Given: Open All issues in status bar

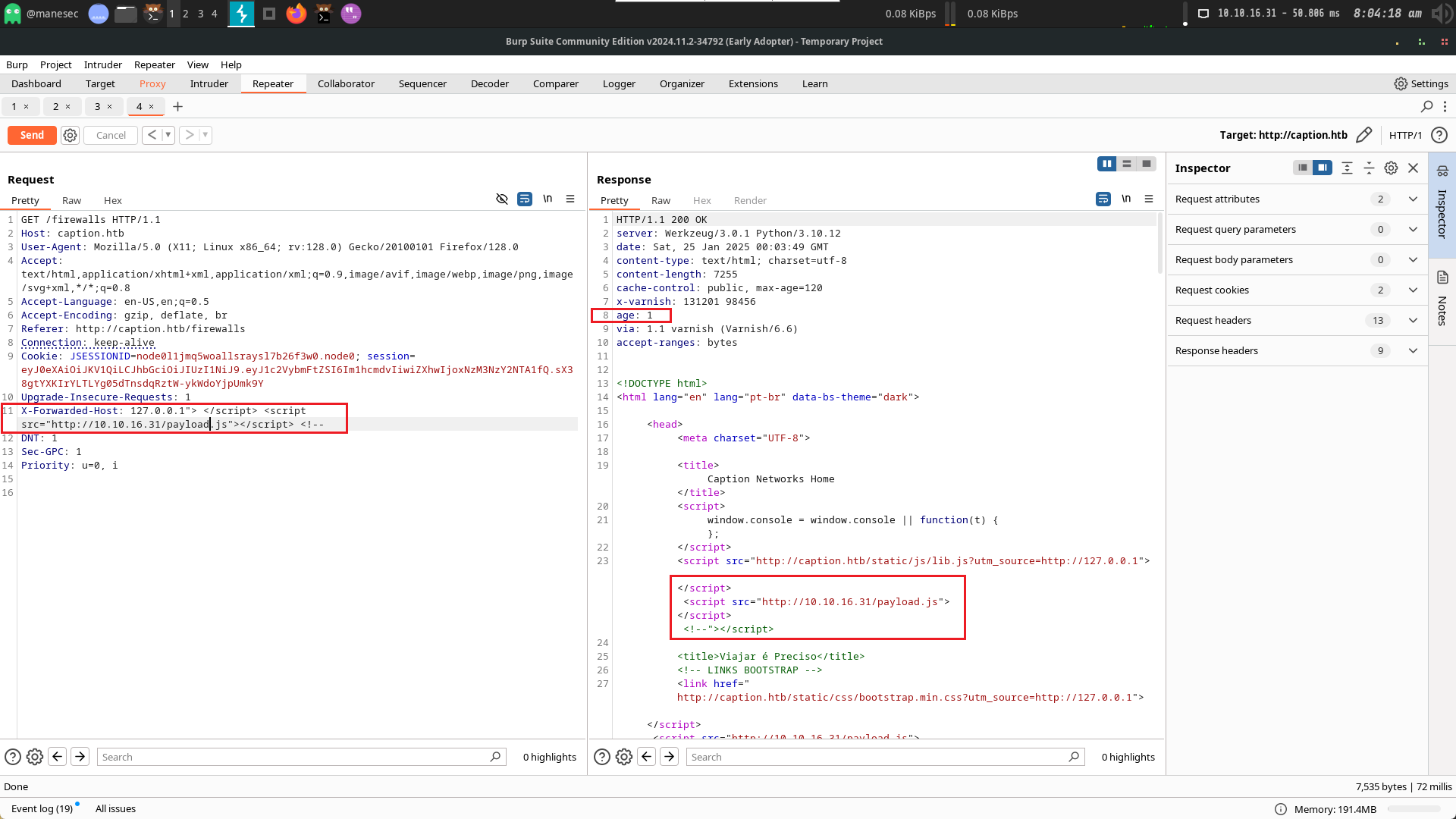Looking at the screenshot, I should pos(115,808).
